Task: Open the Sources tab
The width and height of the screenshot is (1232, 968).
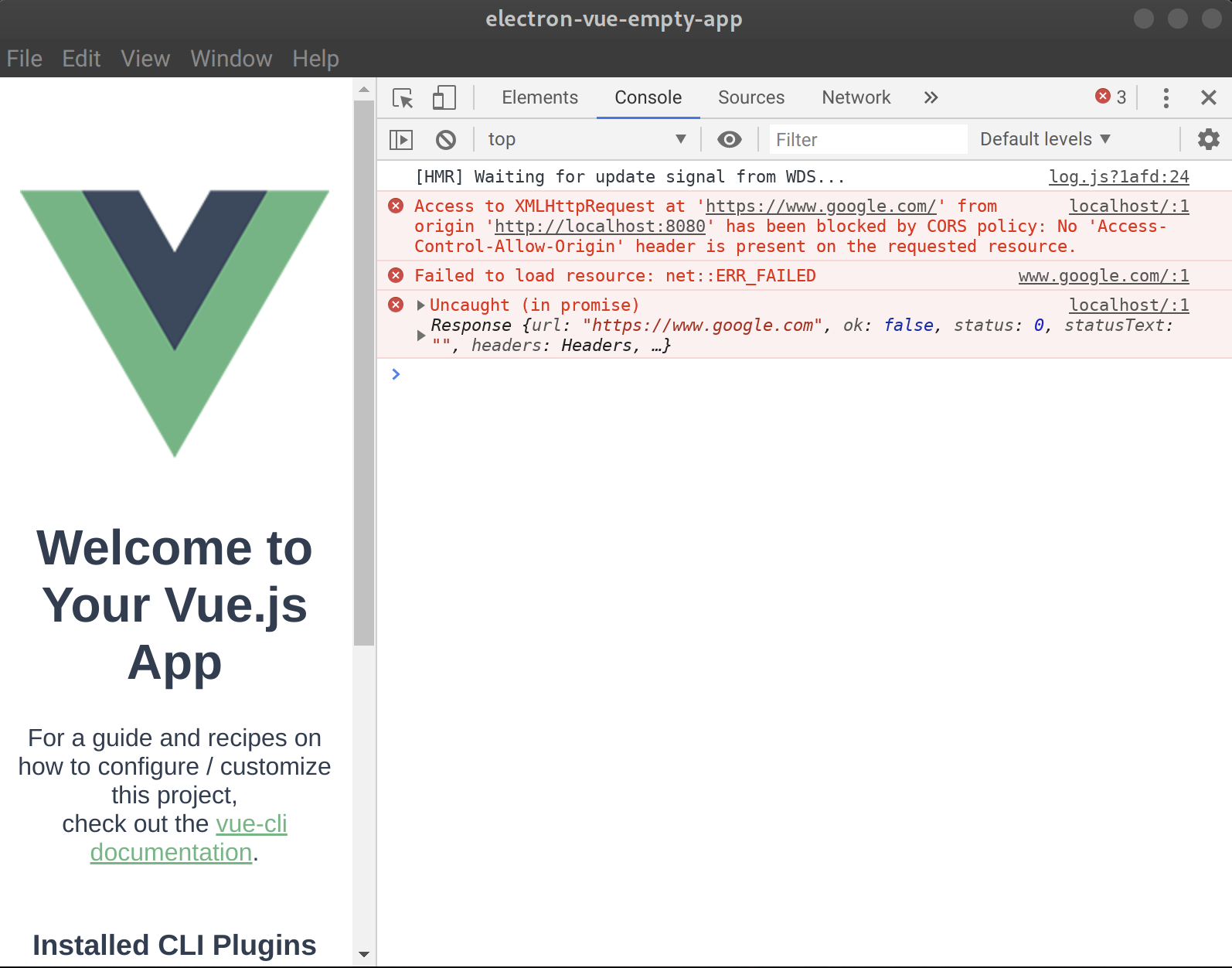Action: click(750, 97)
